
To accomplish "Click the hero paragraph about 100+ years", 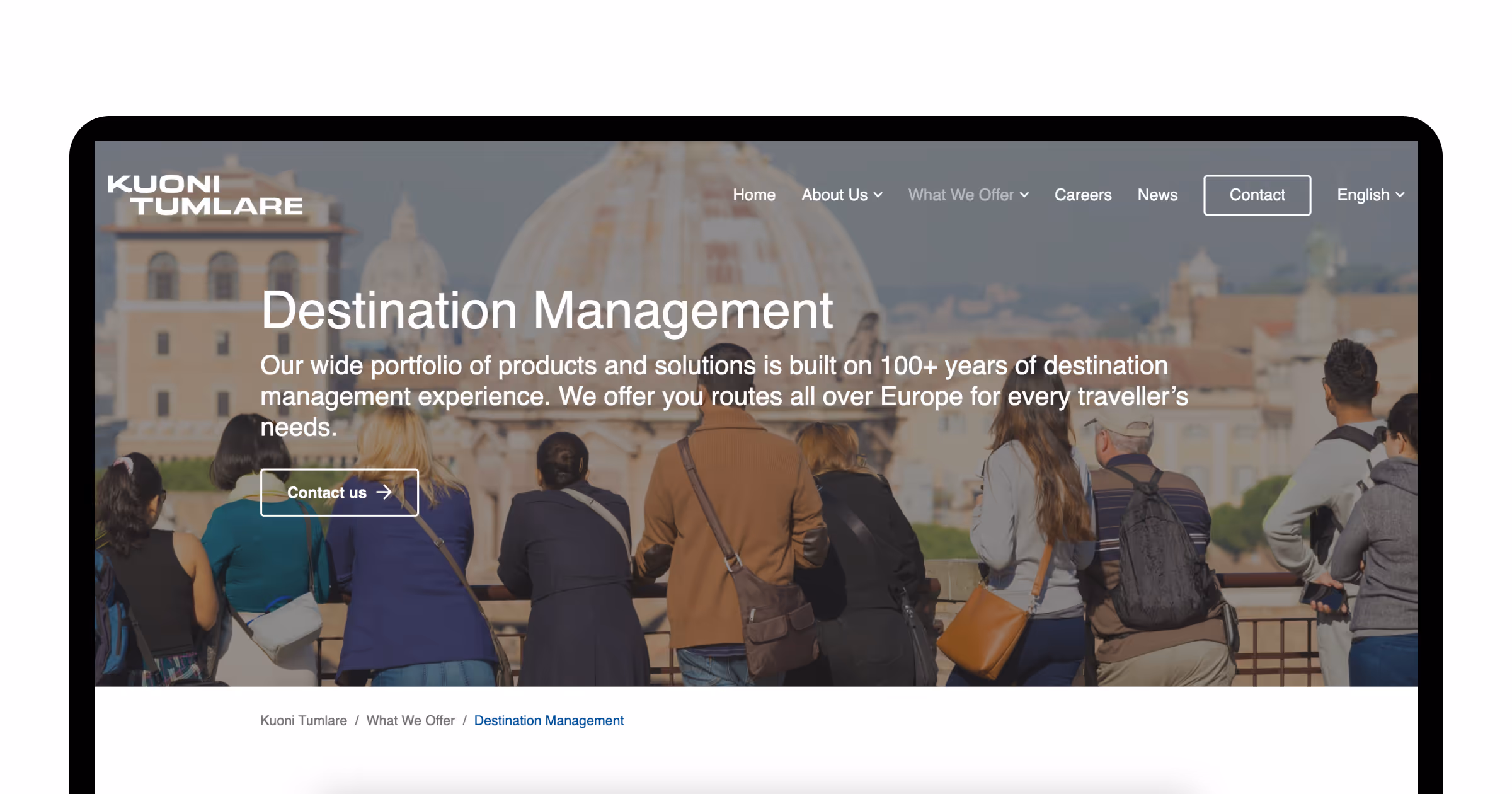I will 723,396.
